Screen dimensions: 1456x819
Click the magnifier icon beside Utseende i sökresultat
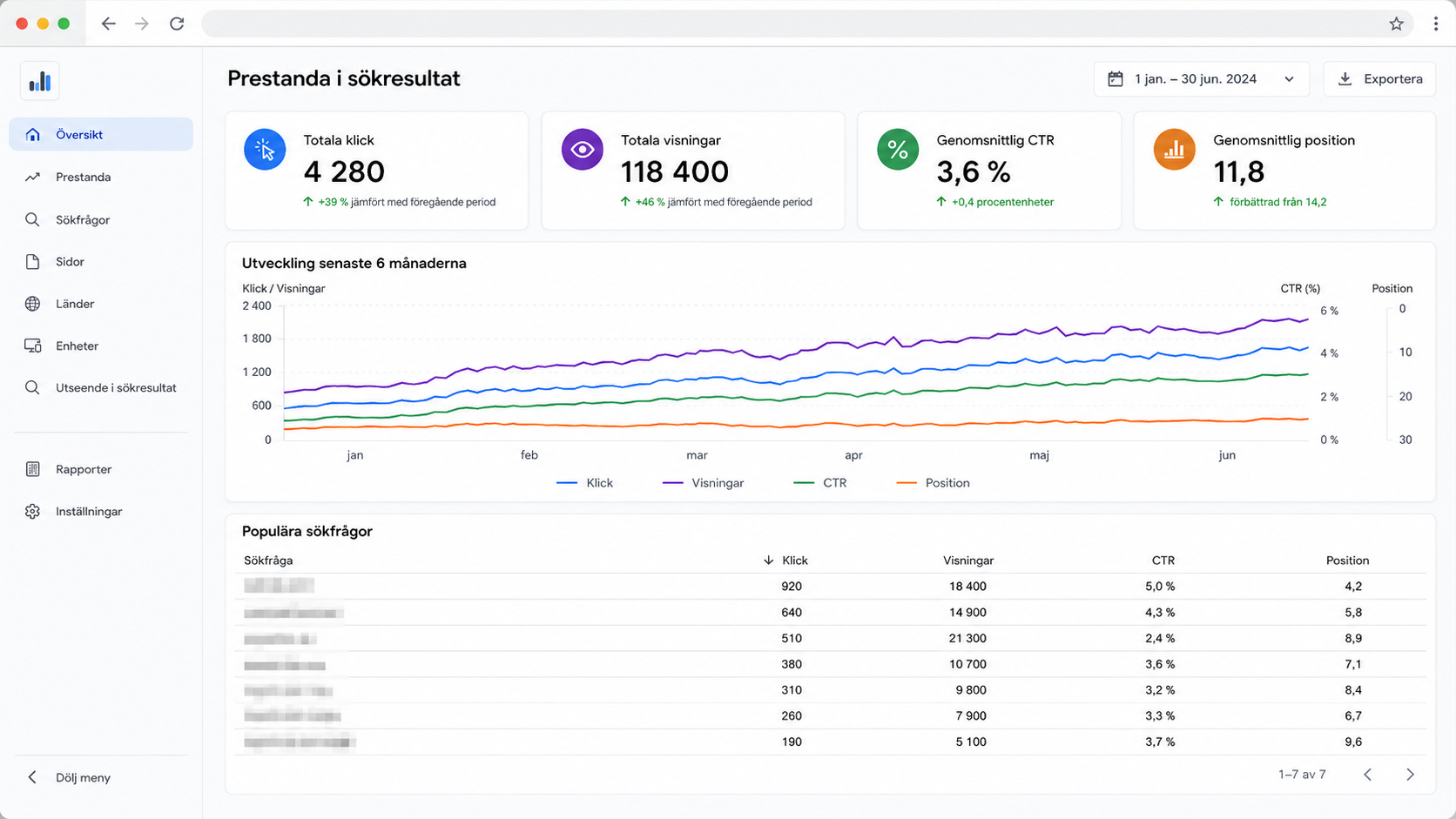click(x=32, y=387)
